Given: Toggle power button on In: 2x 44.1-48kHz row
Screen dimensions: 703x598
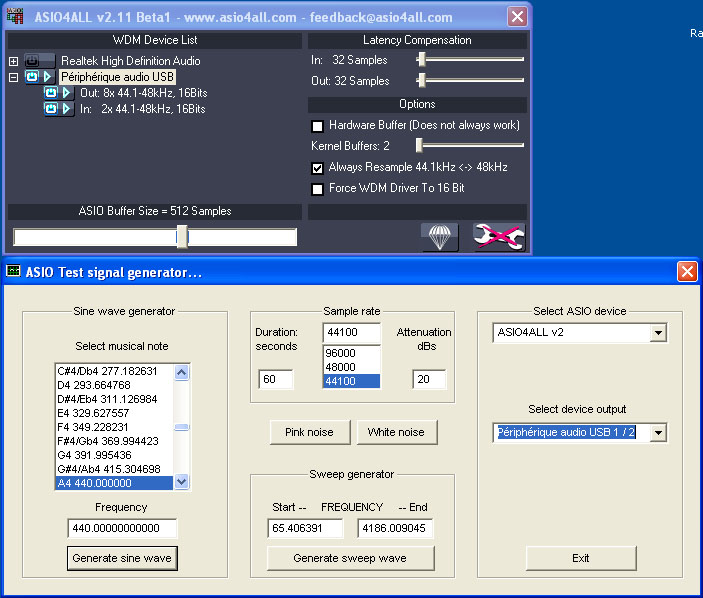Looking at the screenshot, I should point(52,108).
